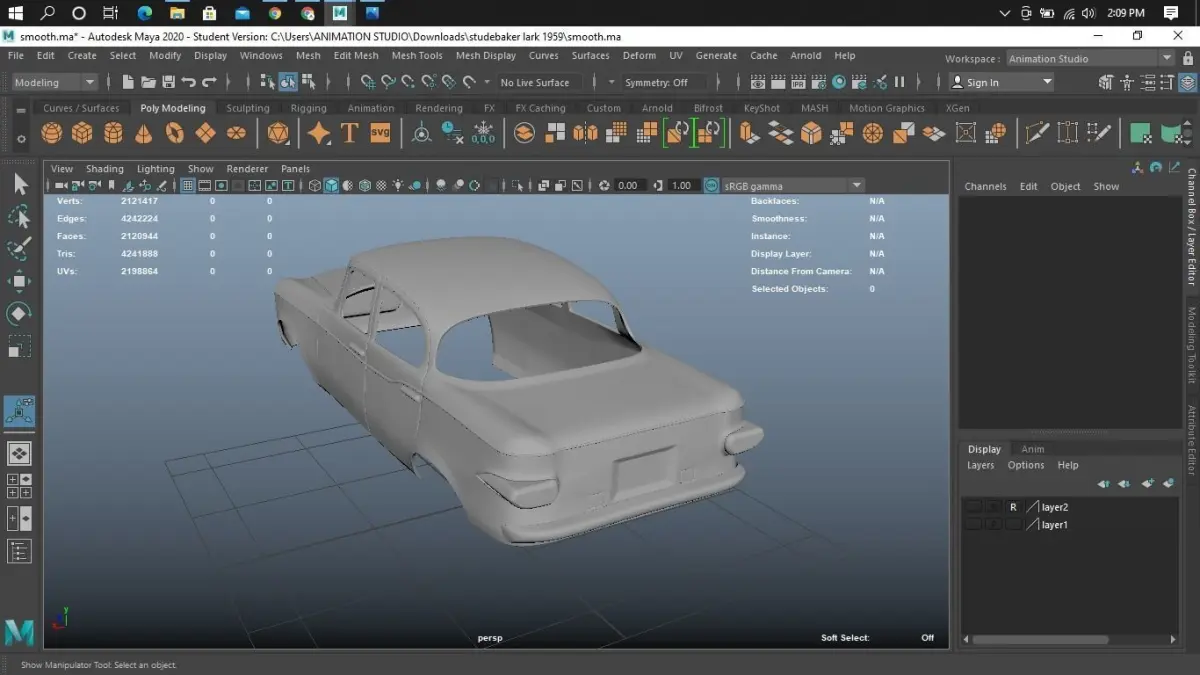Screen dimensions: 1200x675
Task: Click the polygon cube shelf icon
Action: [82, 133]
